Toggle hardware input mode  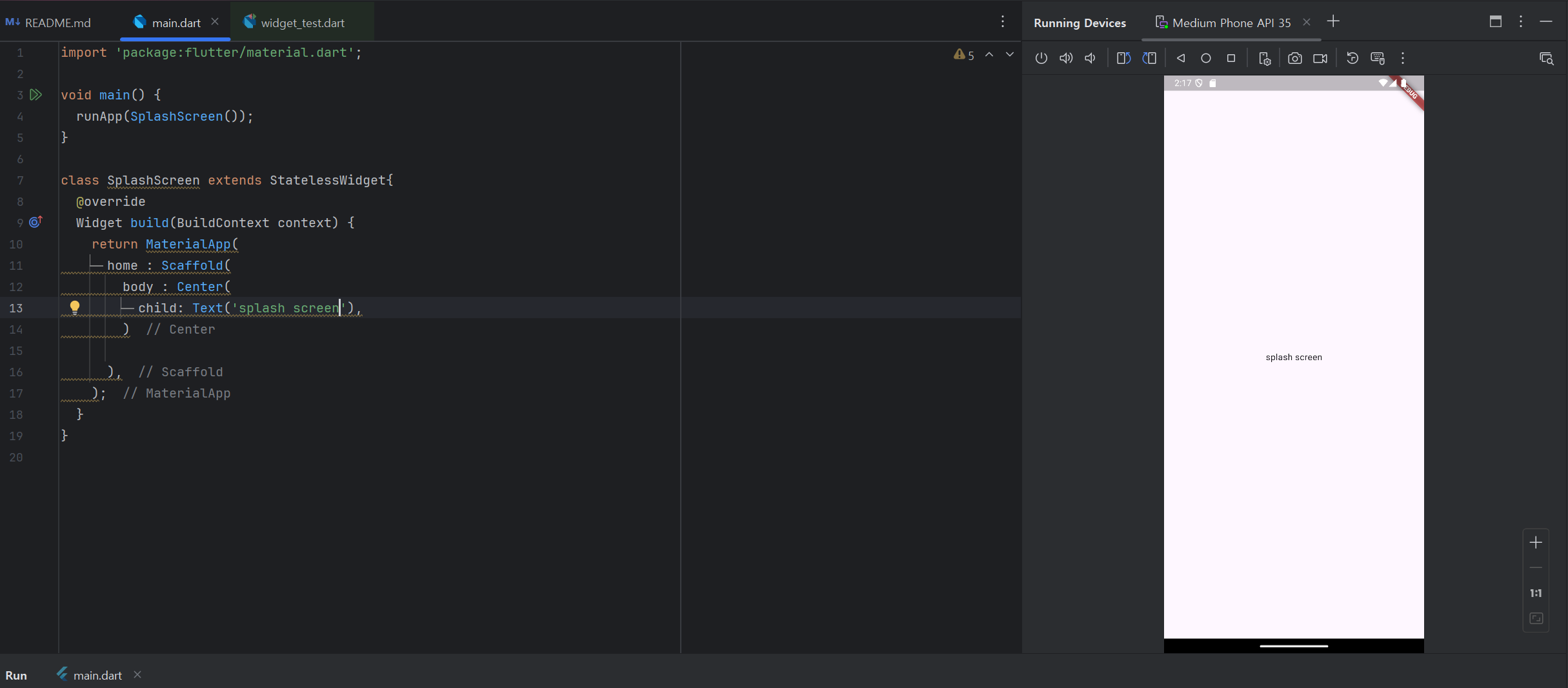point(1378,58)
